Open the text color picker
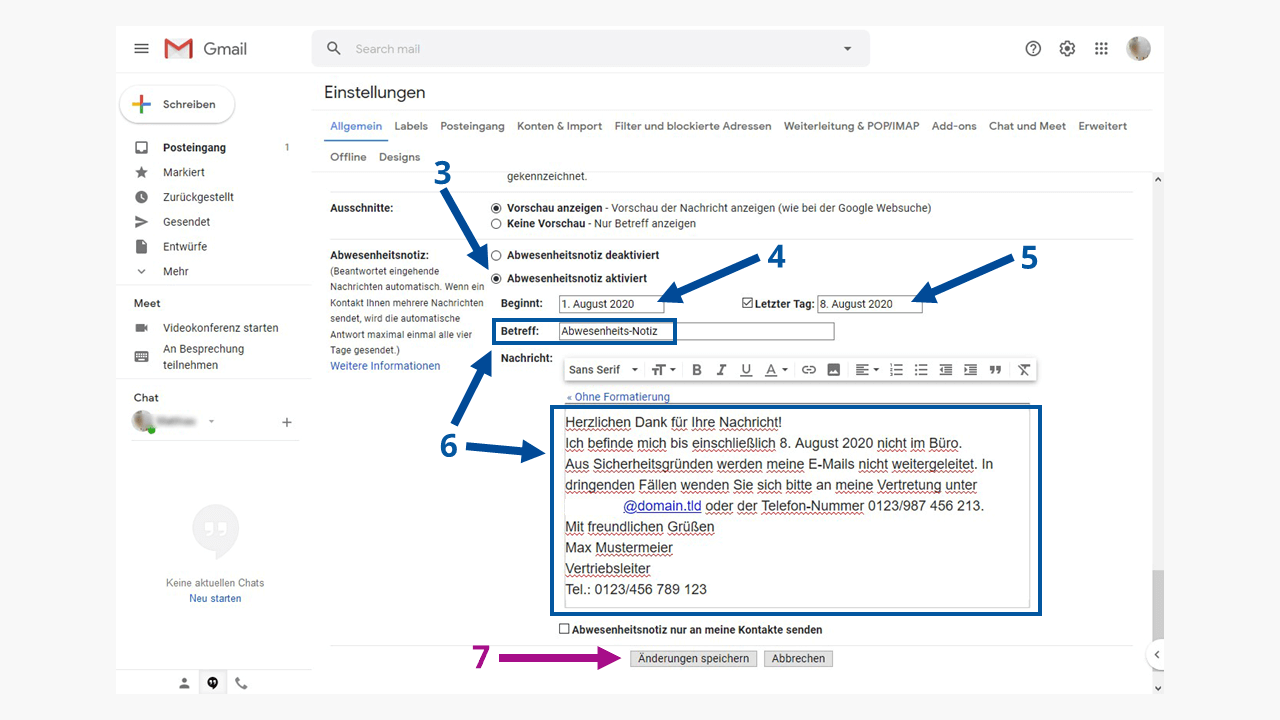This screenshot has width=1280, height=720. [776, 370]
